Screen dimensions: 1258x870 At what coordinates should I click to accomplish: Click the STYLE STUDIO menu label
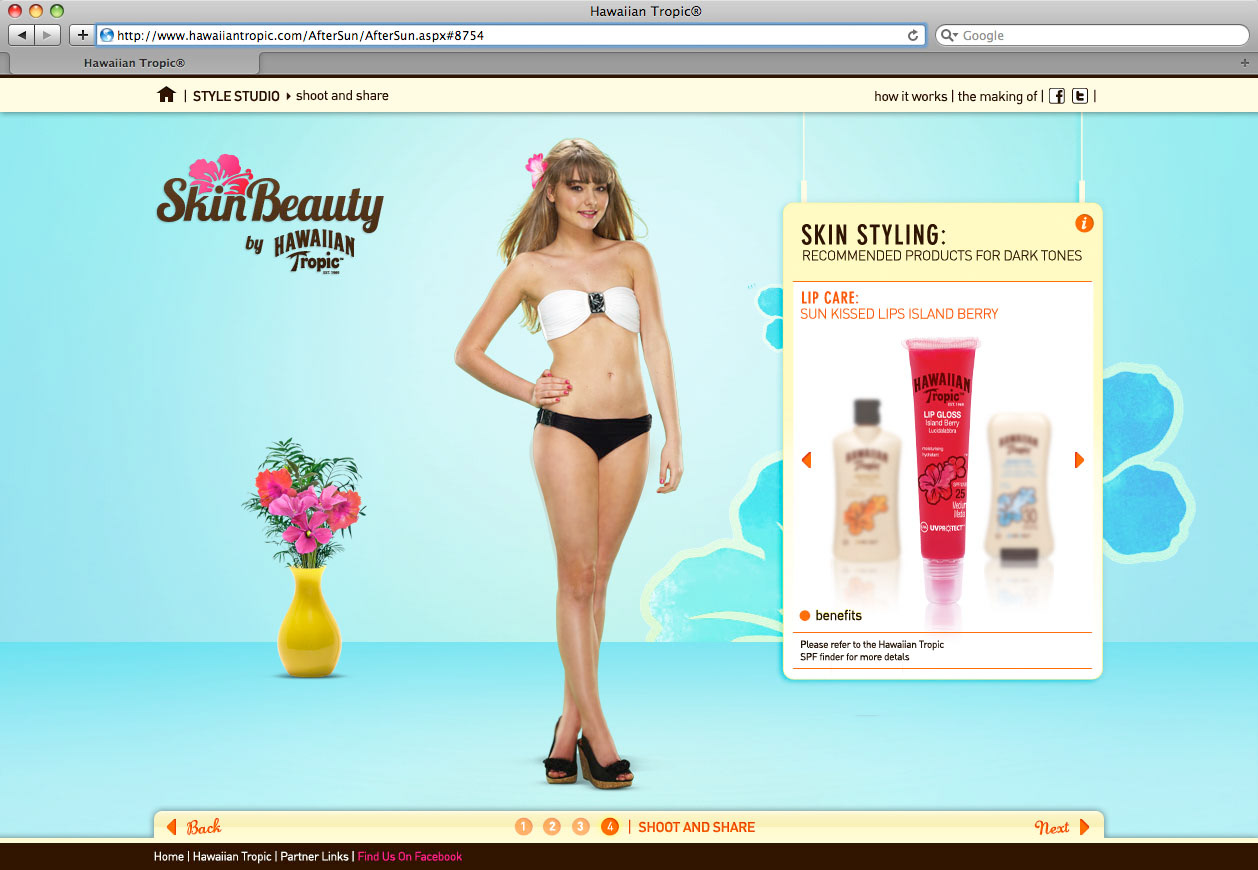(236, 96)
